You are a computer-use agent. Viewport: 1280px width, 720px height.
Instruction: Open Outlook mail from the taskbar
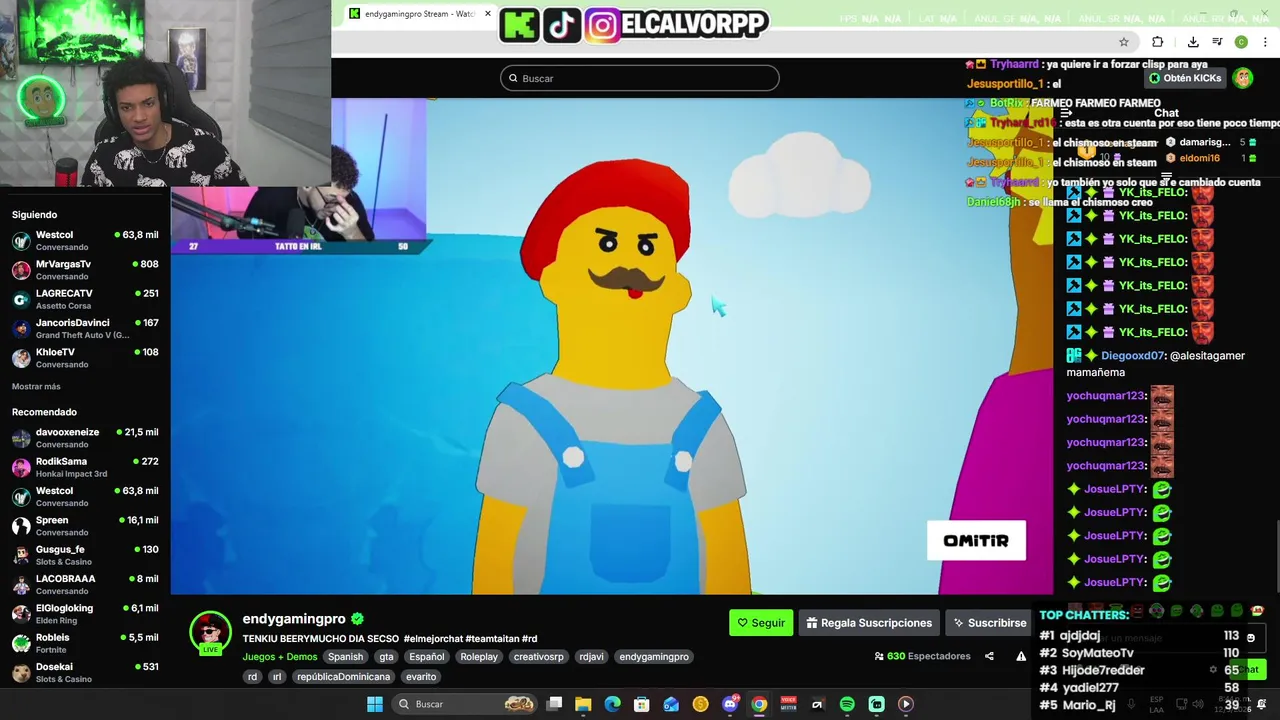[x=671, y=704]
